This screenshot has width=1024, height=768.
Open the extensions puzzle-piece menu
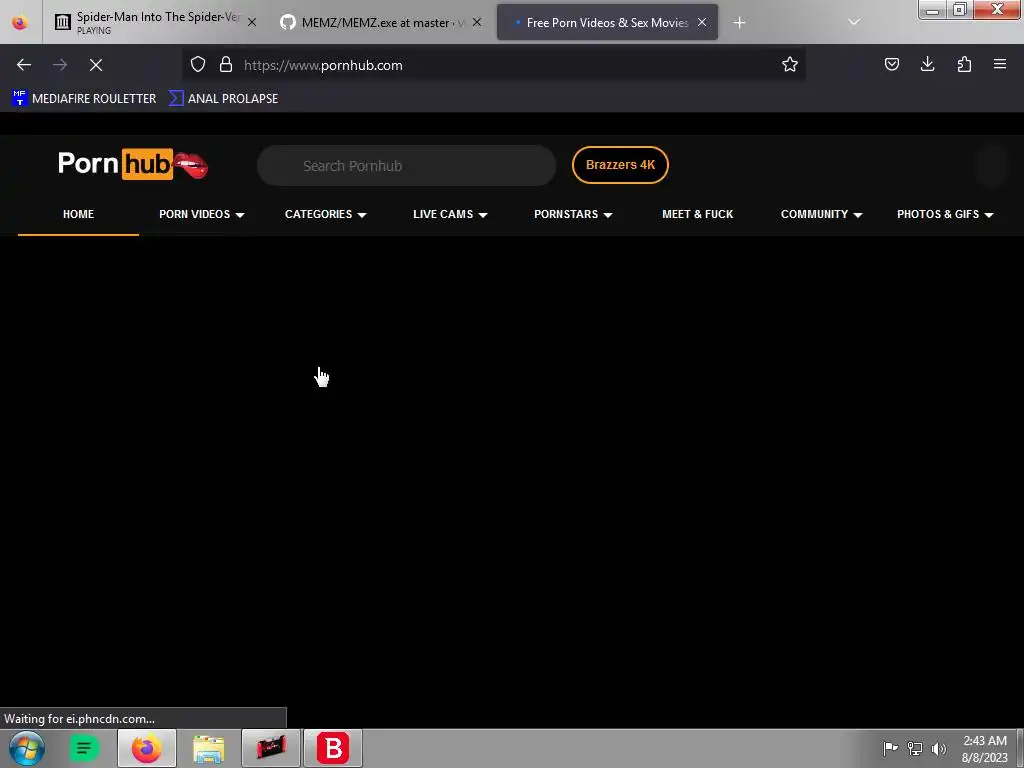pos(964,64)
